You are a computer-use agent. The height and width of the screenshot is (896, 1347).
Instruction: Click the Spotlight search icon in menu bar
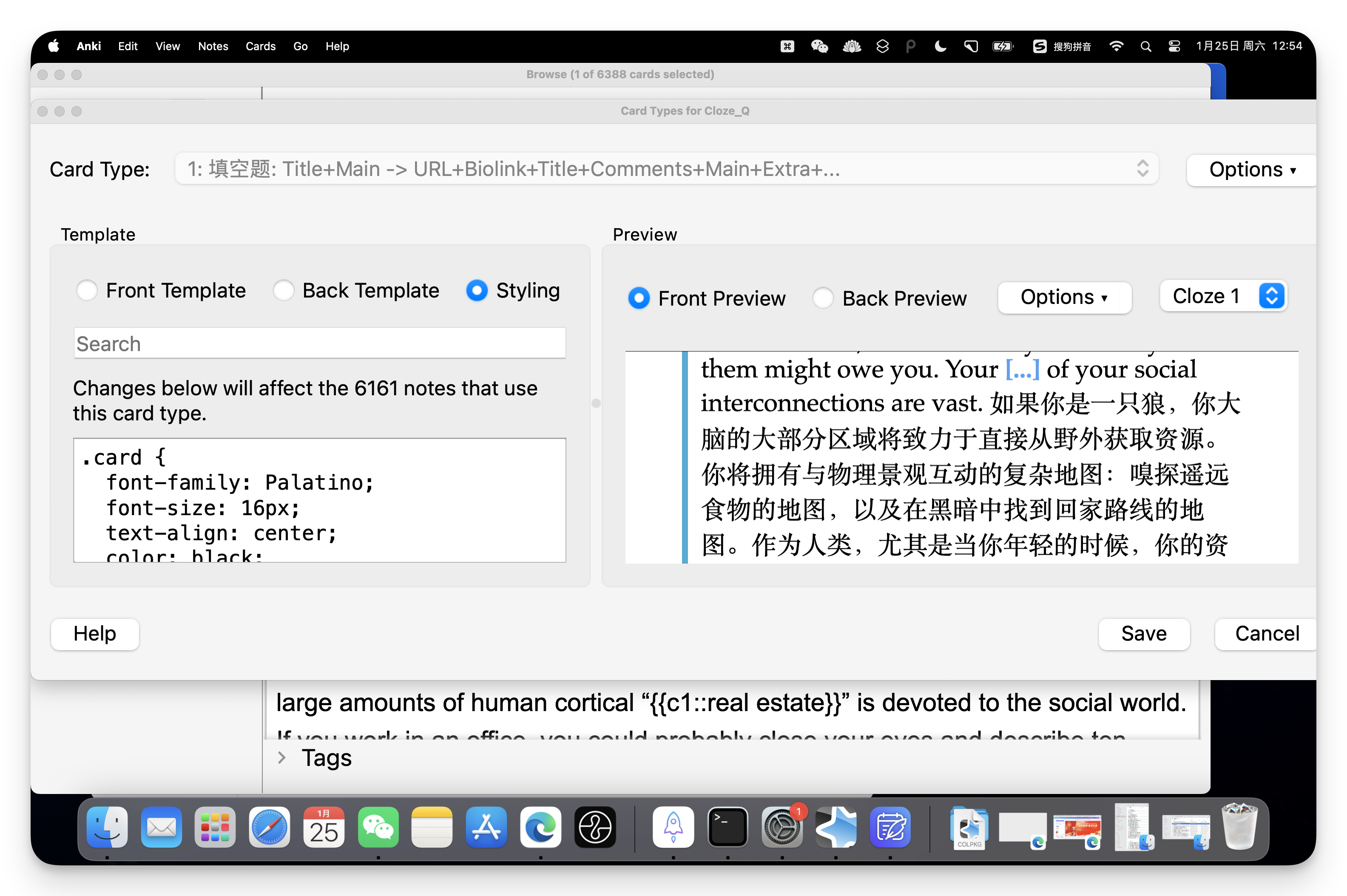[1145, 46]
